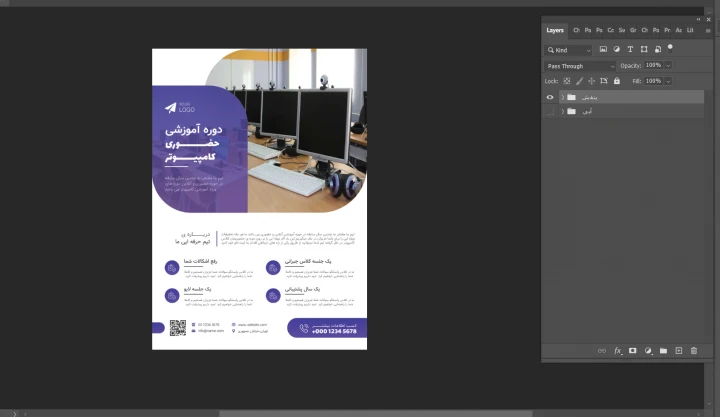
Task: Lock image pixels with brush icon
Action: pos(579,81)
